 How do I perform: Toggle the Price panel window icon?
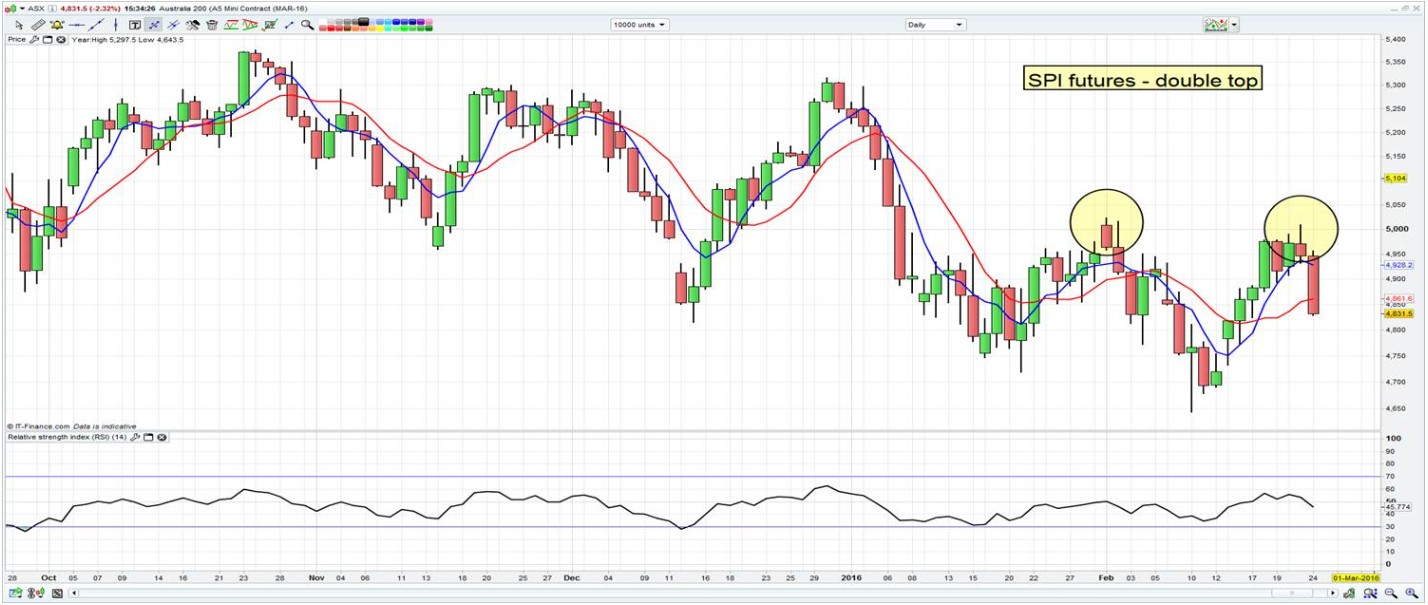click(47, 40)
